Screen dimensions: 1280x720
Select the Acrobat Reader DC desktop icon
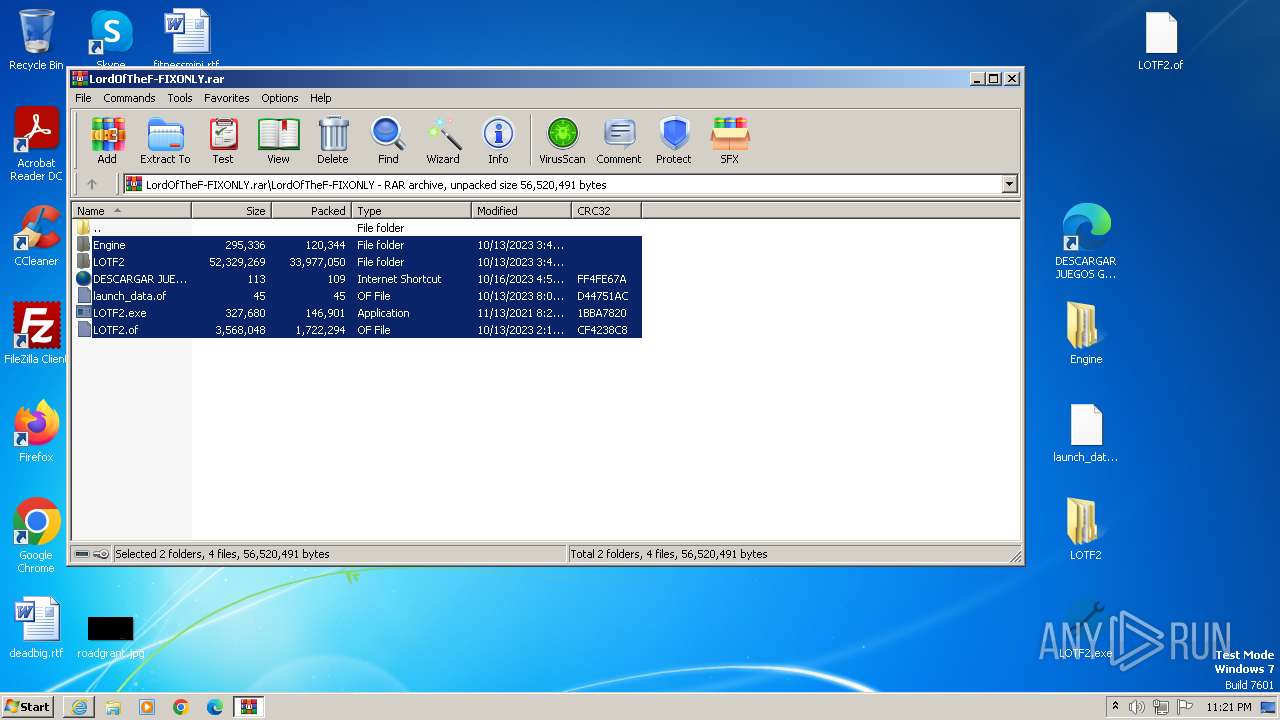36,145
